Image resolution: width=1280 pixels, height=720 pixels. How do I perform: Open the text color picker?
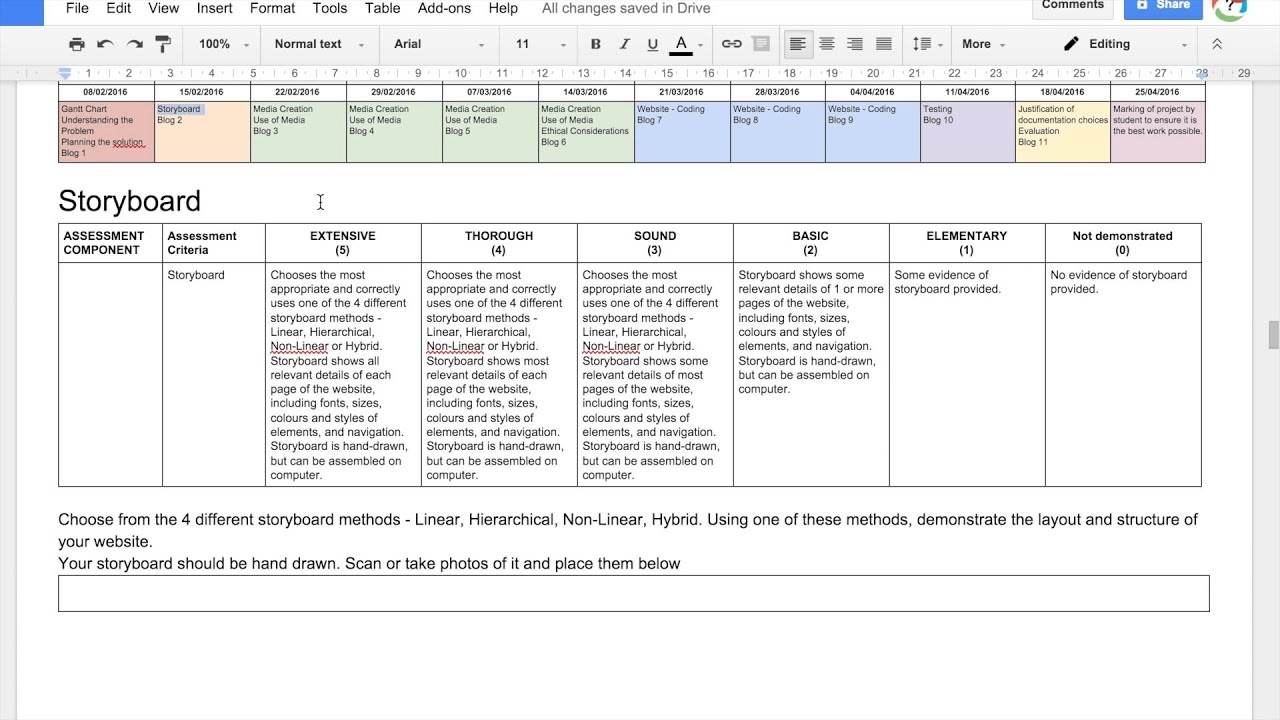point(686,44)
